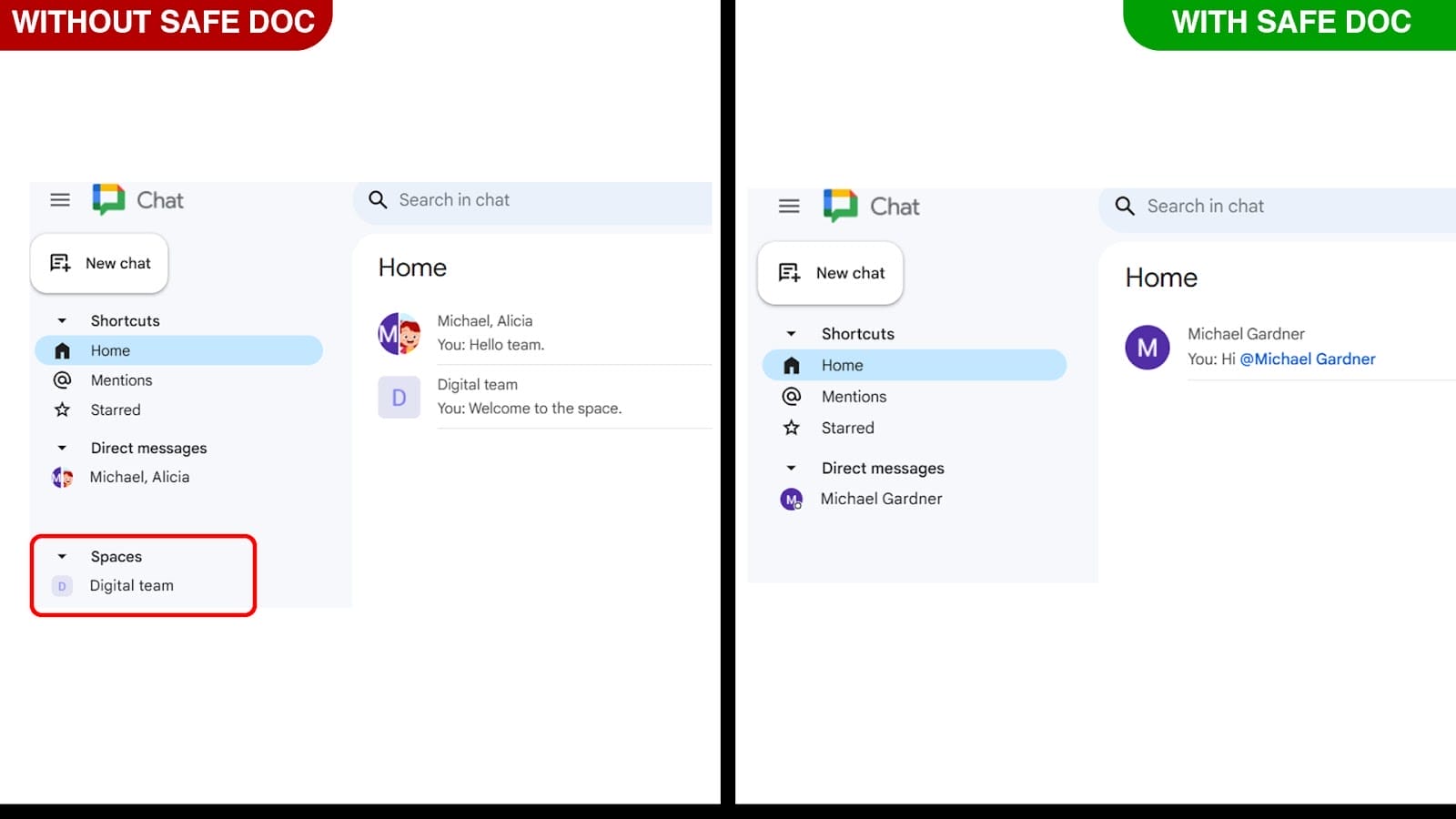Image resolution: width=1456 pixels, height=819 pixels.
Task: Click the Google Chat logo
Action: click(x=106, y=199)
